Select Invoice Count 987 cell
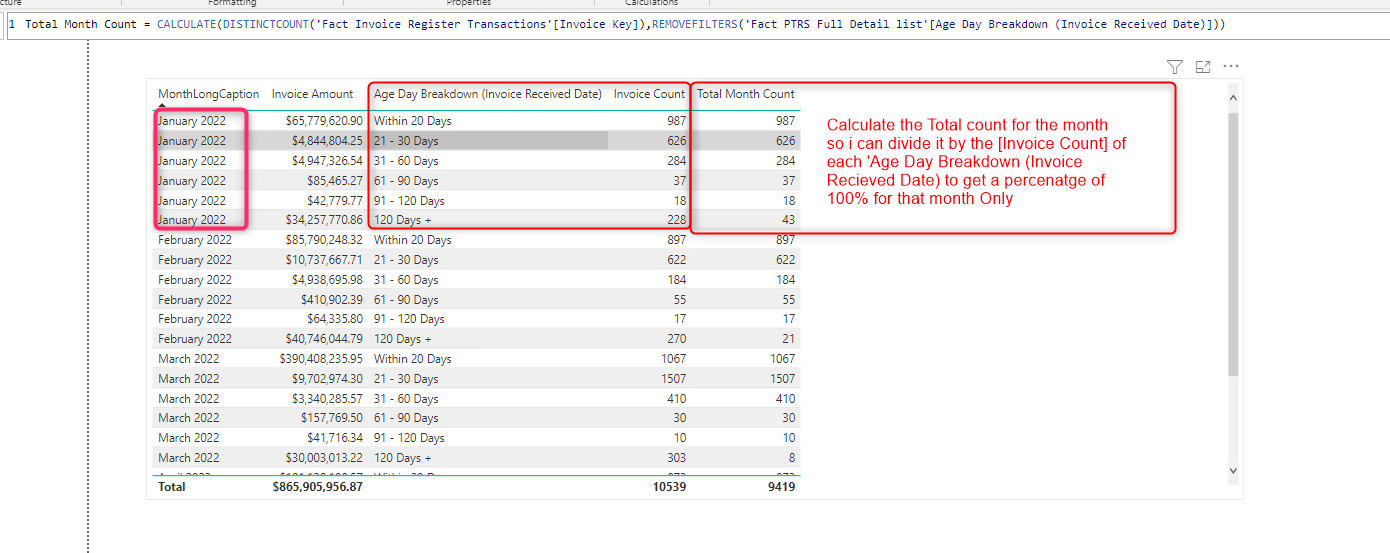The image size is (1390, 553). point(676,121)
